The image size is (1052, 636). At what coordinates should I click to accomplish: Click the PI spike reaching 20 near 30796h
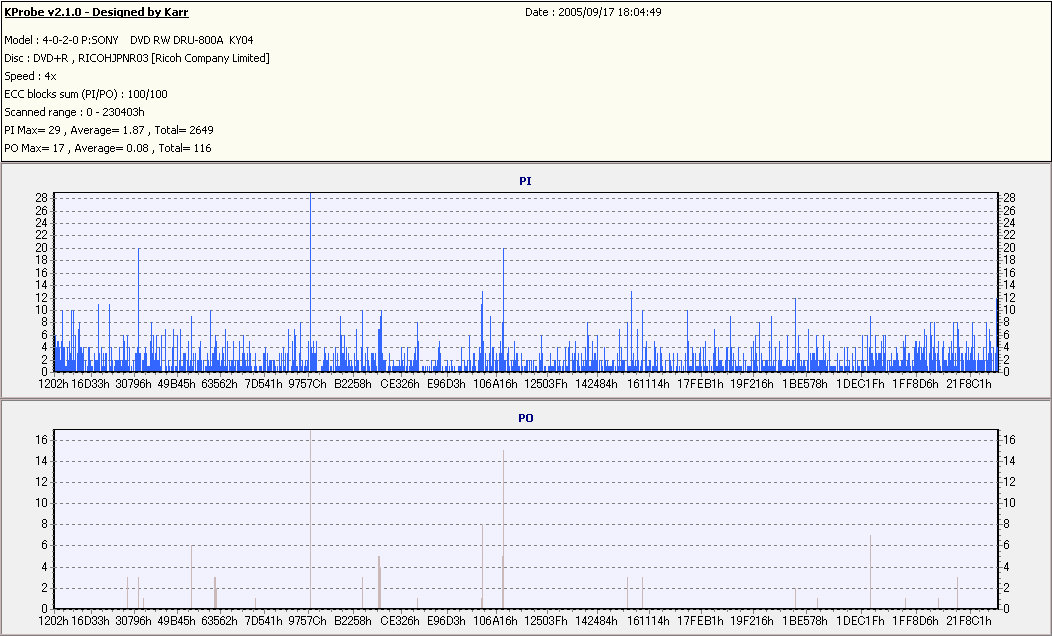pyautogui.click(x=138, y=309)
